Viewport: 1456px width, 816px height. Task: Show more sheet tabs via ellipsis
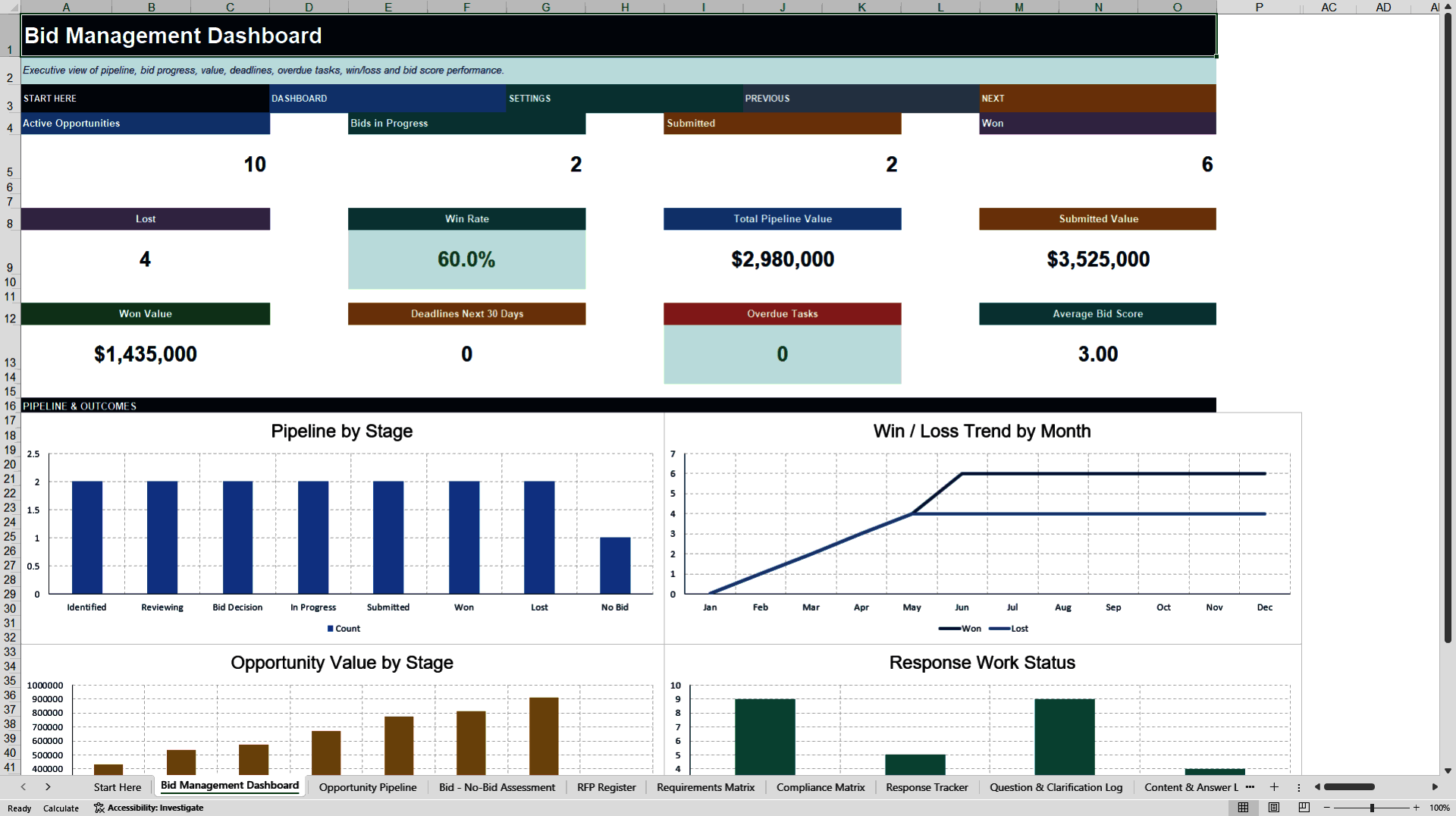[x=1250, y=787]
